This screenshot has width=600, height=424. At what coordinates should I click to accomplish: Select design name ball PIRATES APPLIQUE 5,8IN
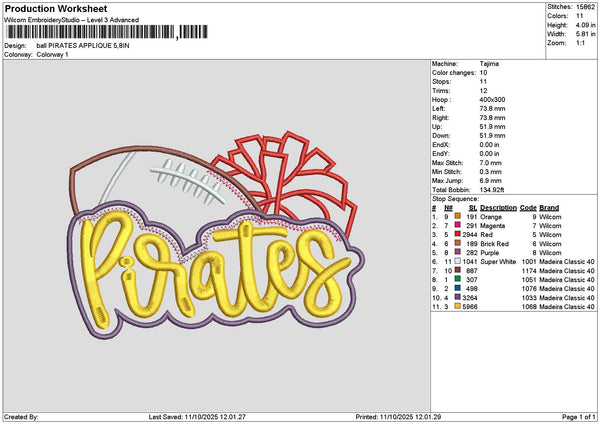coord(83,46)
